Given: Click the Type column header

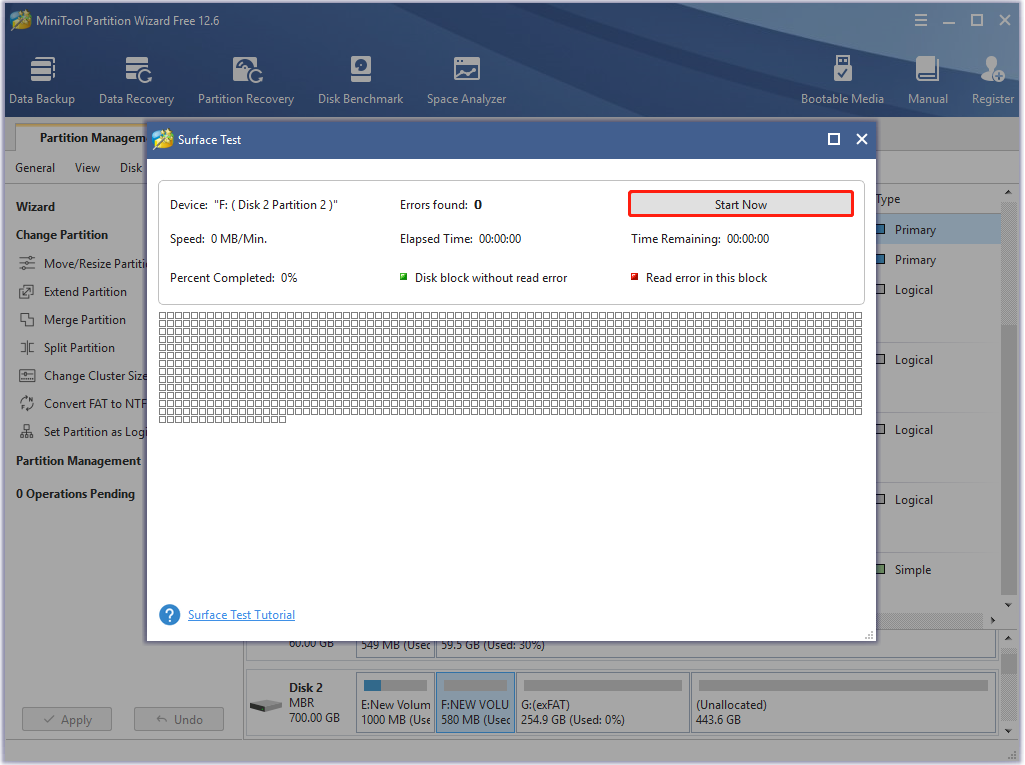Looking at the screenshot, I should [x=888, y=199].
